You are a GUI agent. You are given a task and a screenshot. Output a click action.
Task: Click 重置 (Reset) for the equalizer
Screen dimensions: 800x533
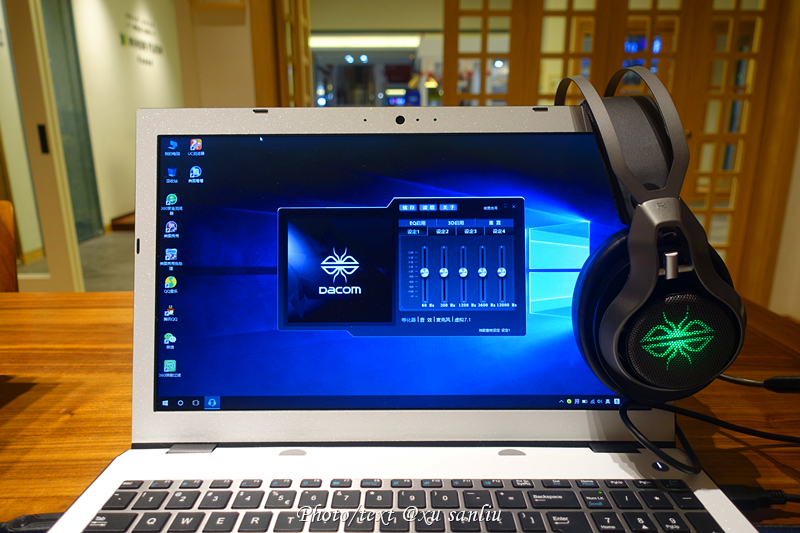(x=494, y=223)
